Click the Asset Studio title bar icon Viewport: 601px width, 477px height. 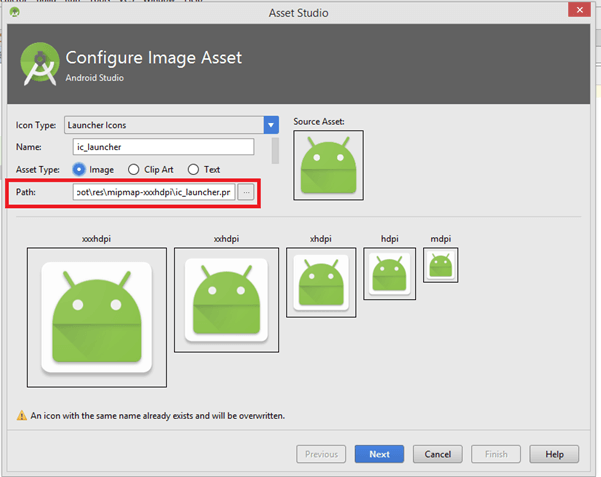pos(15,12)
